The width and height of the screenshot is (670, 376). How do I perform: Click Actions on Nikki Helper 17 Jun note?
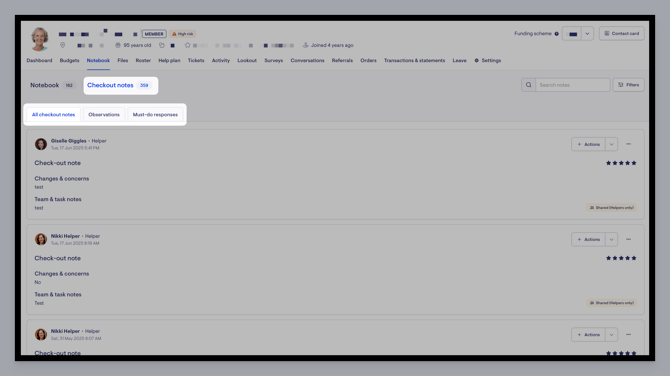point(588,239)
